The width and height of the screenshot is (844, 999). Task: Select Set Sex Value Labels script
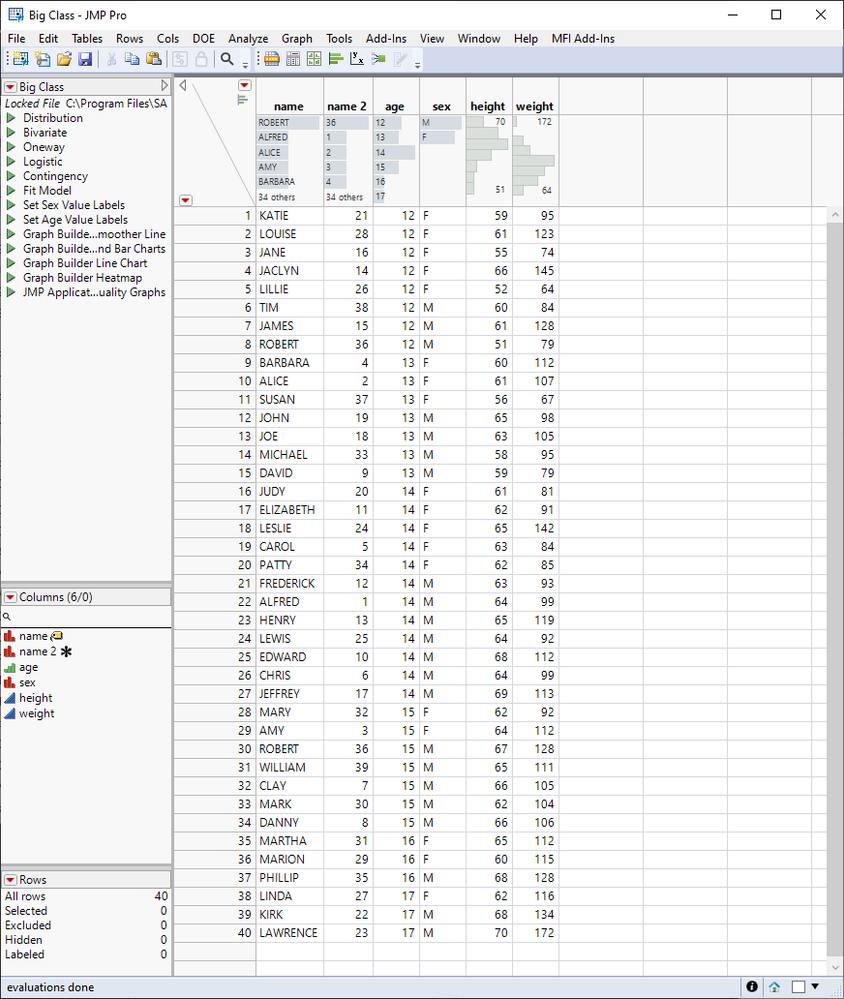tap(74, 205)
